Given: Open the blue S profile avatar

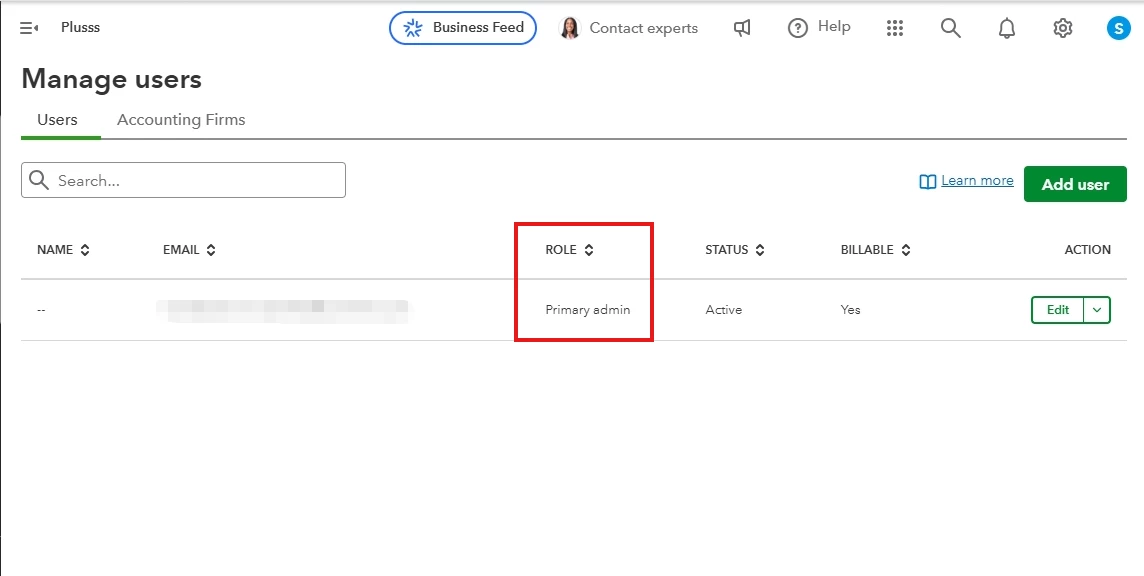Looking at the screenshot, I should pos(1118,28).
